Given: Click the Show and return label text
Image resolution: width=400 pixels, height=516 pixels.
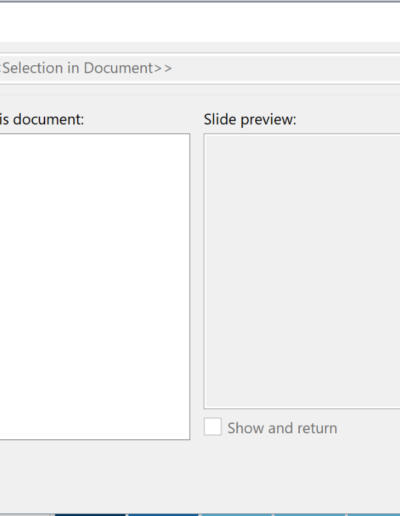Looking at the screenshot, I should (x=282, y=428).
